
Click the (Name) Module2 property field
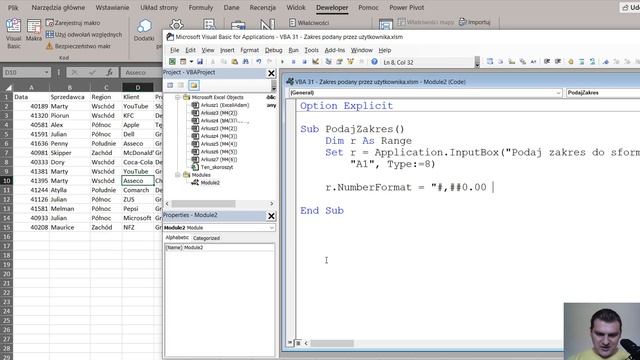(219, 247)
